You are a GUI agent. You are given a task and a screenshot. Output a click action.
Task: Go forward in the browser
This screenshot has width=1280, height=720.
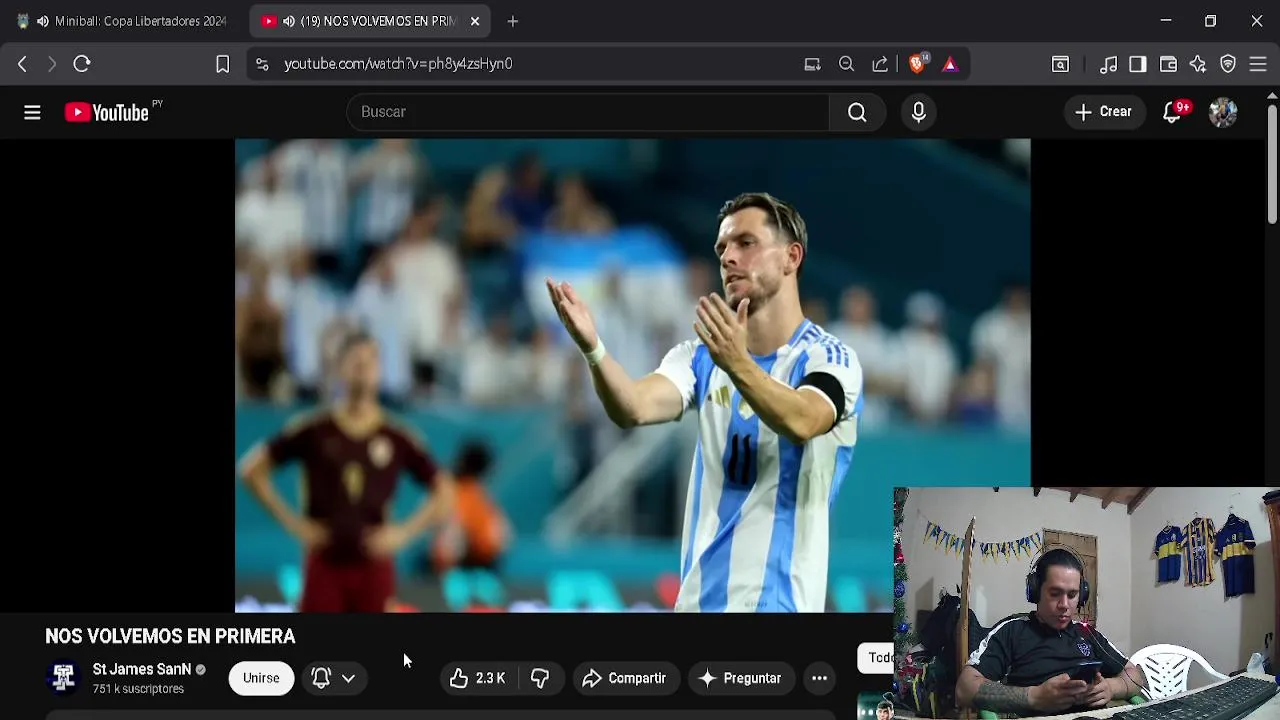[x=52, y=64]
